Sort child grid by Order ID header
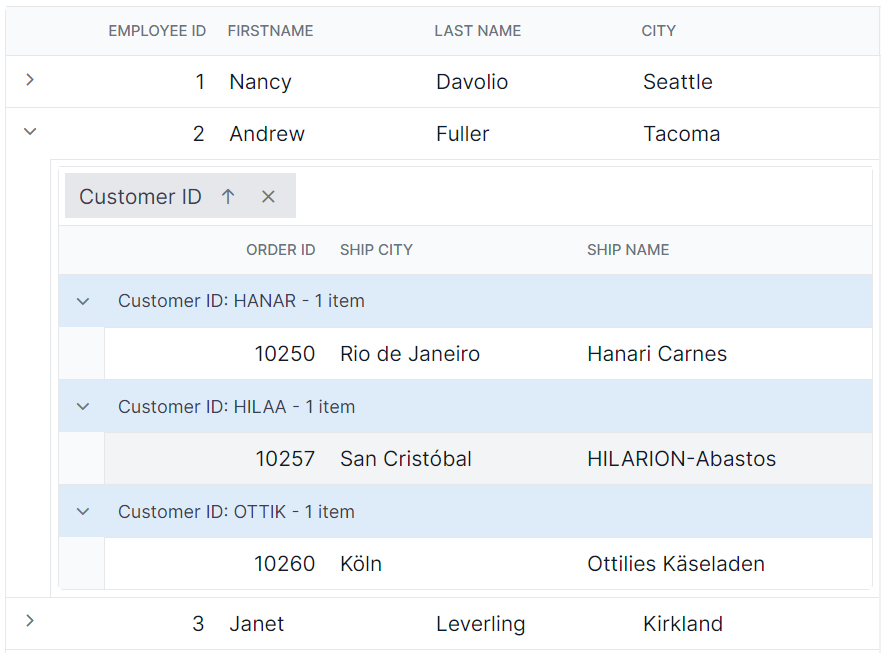This screenshot has width=881, height=653. (280, 250)
